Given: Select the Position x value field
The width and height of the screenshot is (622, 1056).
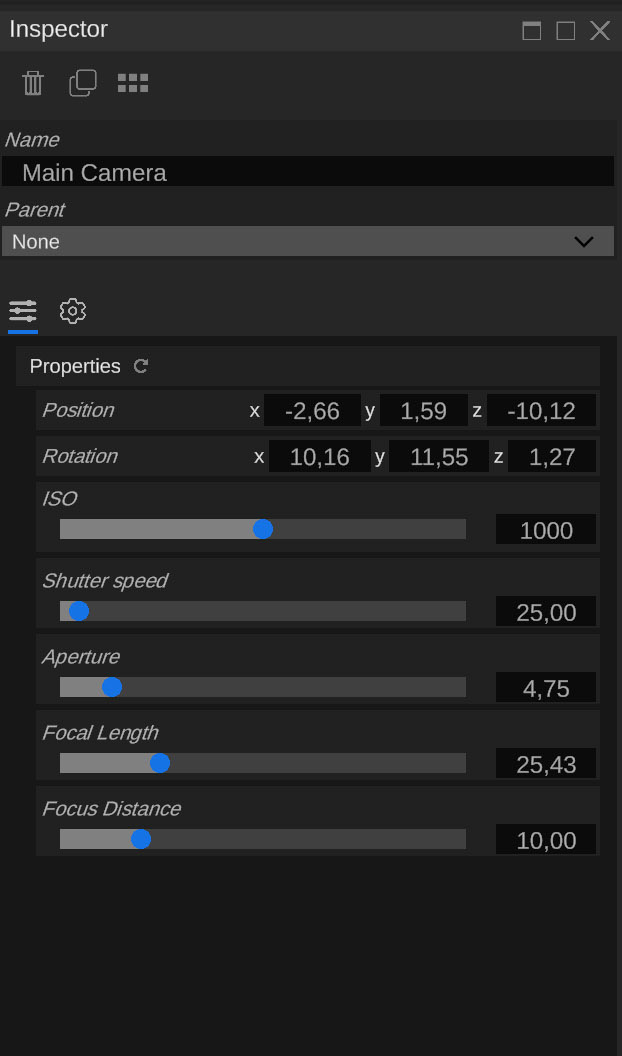Looking at the screenshot, I should tap(312, 410).
